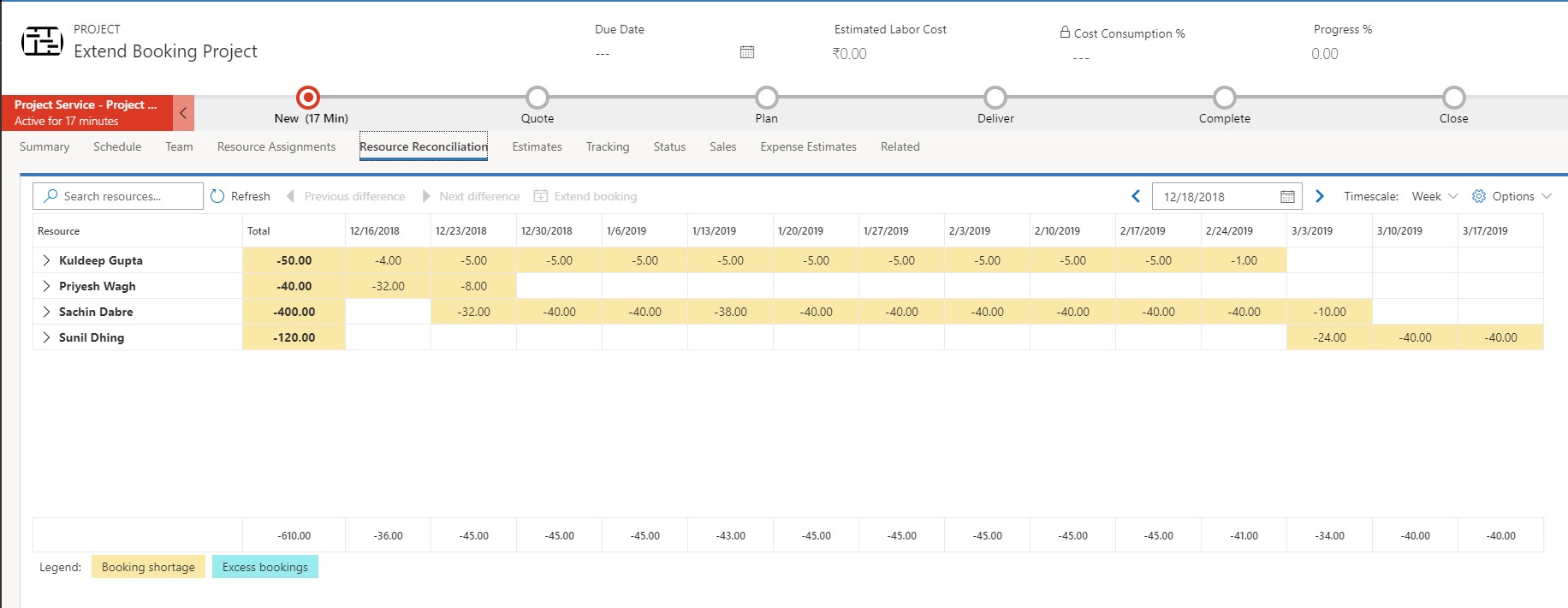Select the Complete stage circle
Screen dimensions: 1568x608
pyautogui.click(x=1225, y=98)
